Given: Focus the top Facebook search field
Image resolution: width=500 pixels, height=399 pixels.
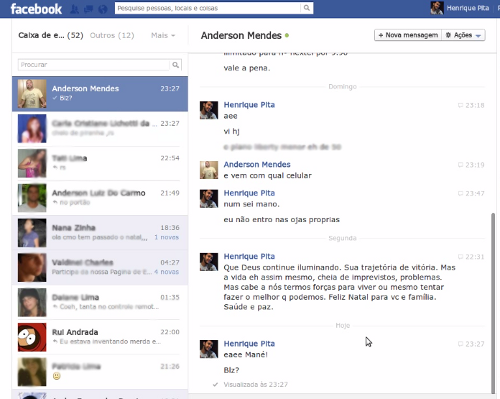Looking at the screenshot, I should click(207, 8).
